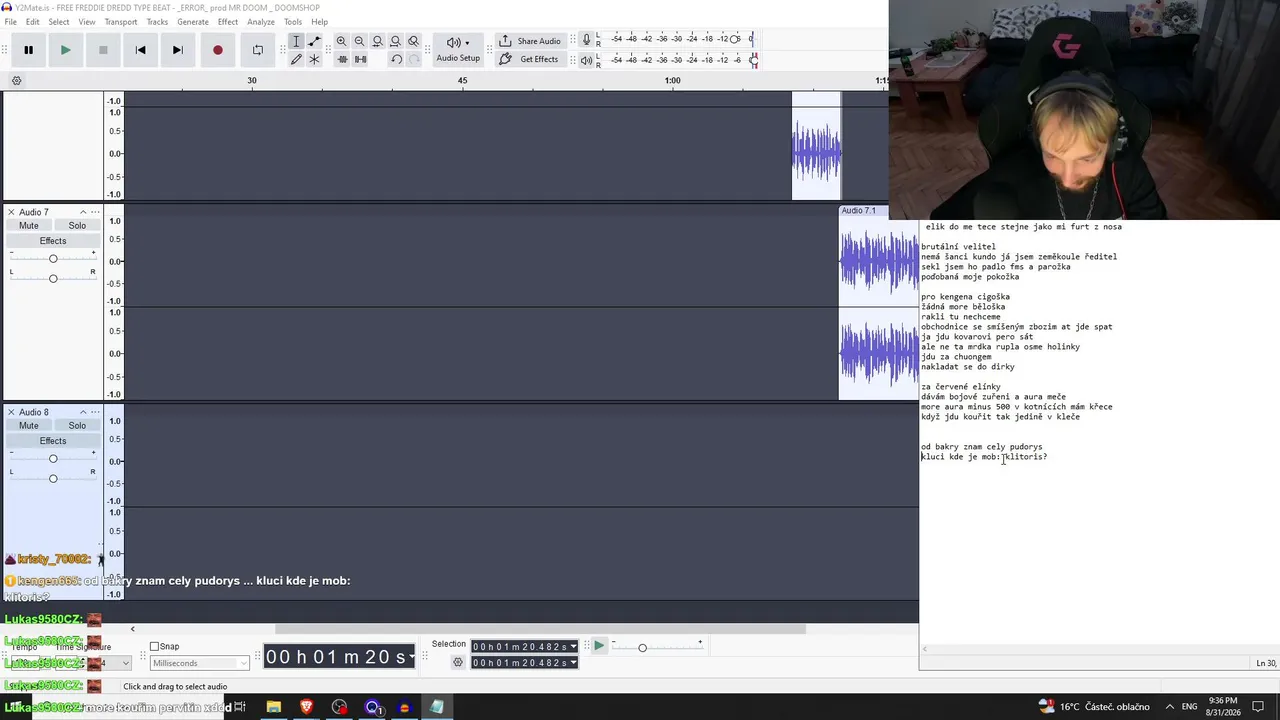Enable the Snap checkbox
This screenshot has height=720, width=1280.
[154, 647]
